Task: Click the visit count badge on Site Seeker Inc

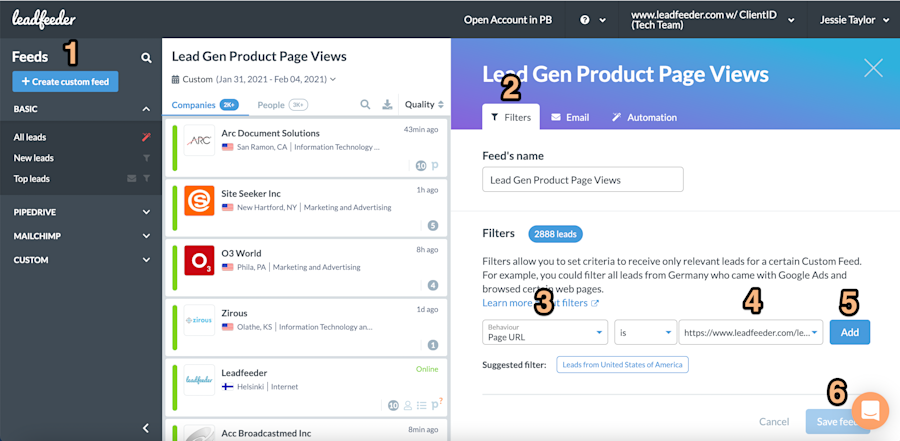Action: [433, 226]
